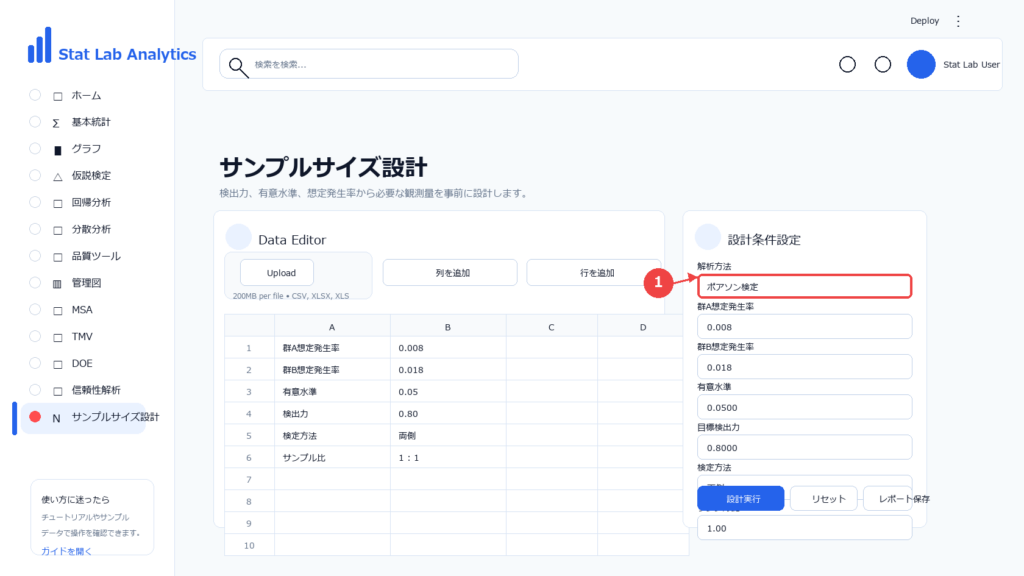Viewport: 1024px width, 576px height.
Task: Click the Deploy button
Action: click(x=924, y=21)
